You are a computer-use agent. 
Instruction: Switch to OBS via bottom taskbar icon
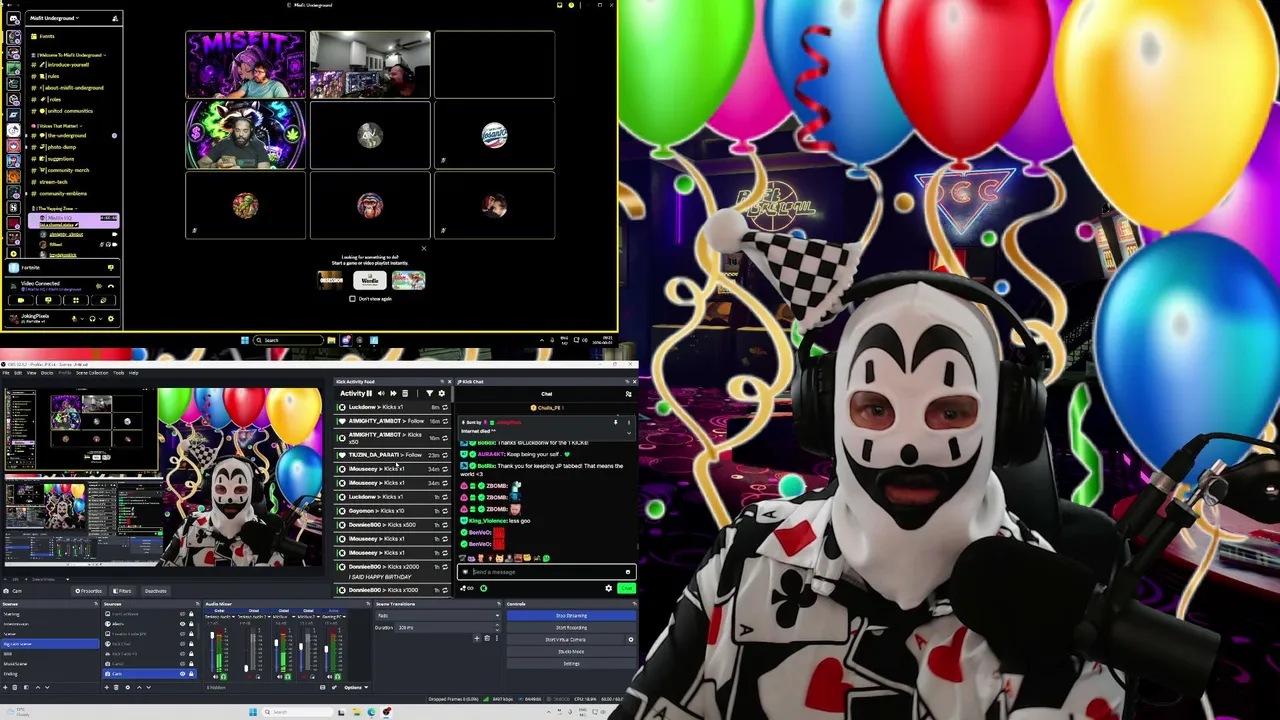tap(386, 712)
